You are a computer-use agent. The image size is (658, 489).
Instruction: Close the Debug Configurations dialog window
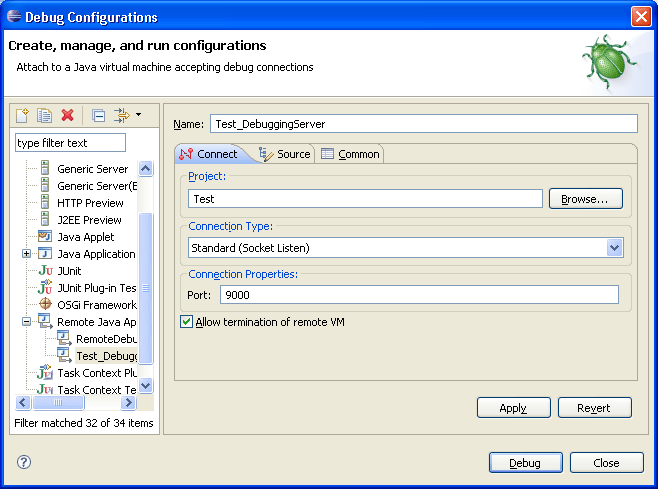coord(641,17)
